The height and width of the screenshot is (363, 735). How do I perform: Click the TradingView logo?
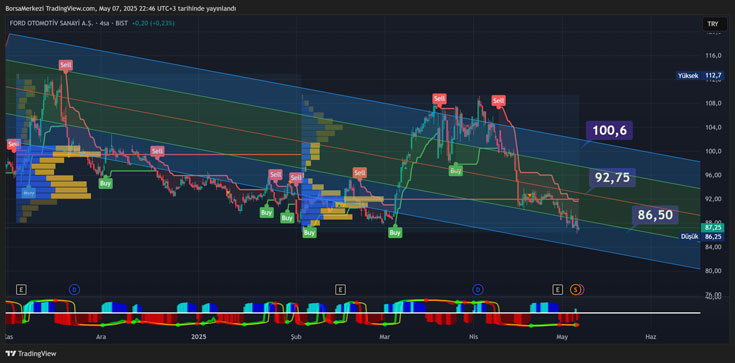(31, 354)
